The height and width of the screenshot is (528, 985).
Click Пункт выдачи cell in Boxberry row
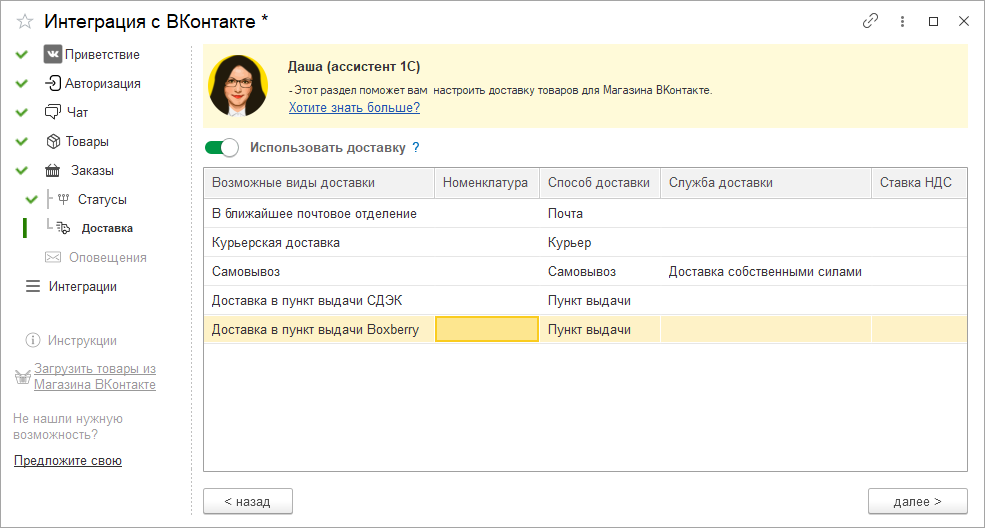599,330
